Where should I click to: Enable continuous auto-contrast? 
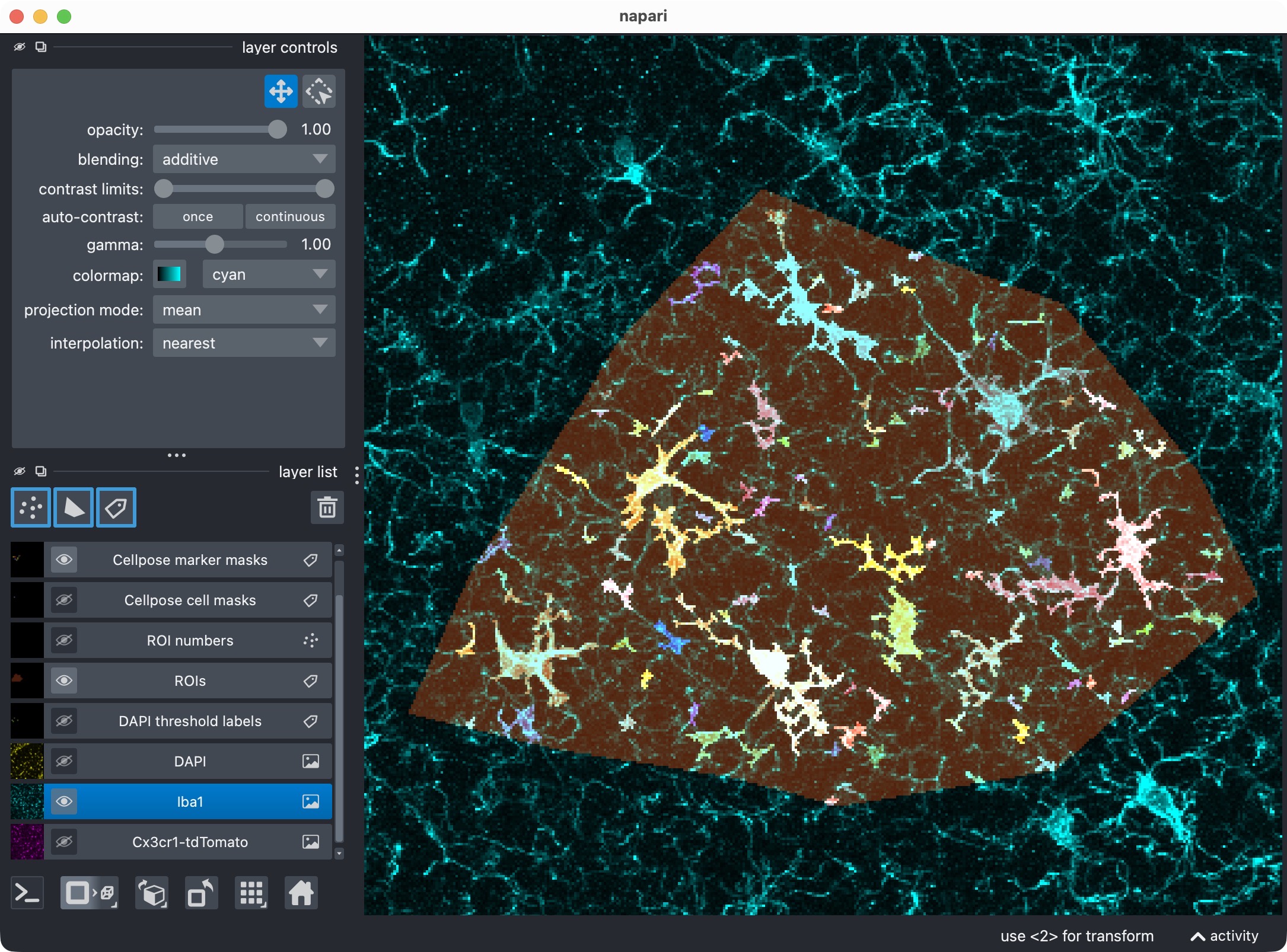pyautogui.click(x=291, y=217)
